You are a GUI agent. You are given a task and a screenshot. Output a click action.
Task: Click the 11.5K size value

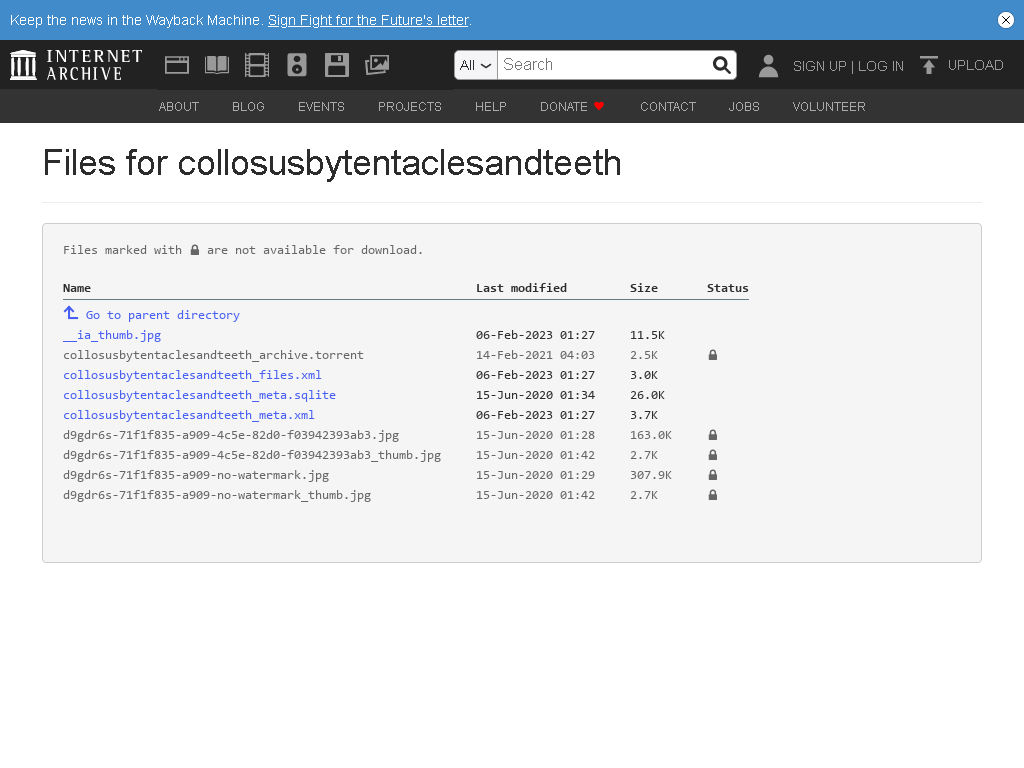647,335
